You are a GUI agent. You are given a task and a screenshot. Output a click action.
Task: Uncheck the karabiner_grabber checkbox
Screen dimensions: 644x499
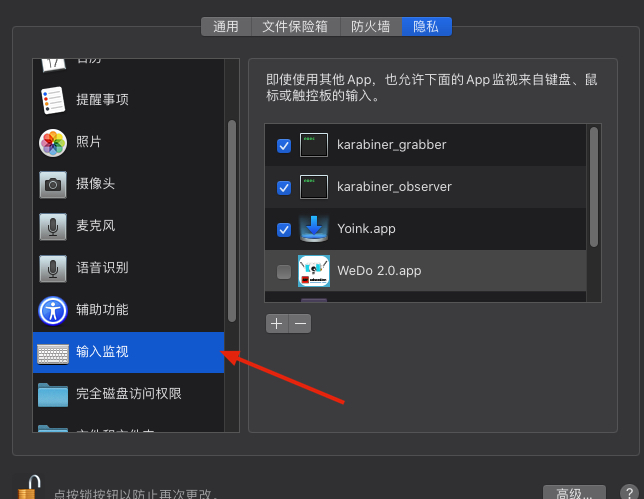point(284,146)
